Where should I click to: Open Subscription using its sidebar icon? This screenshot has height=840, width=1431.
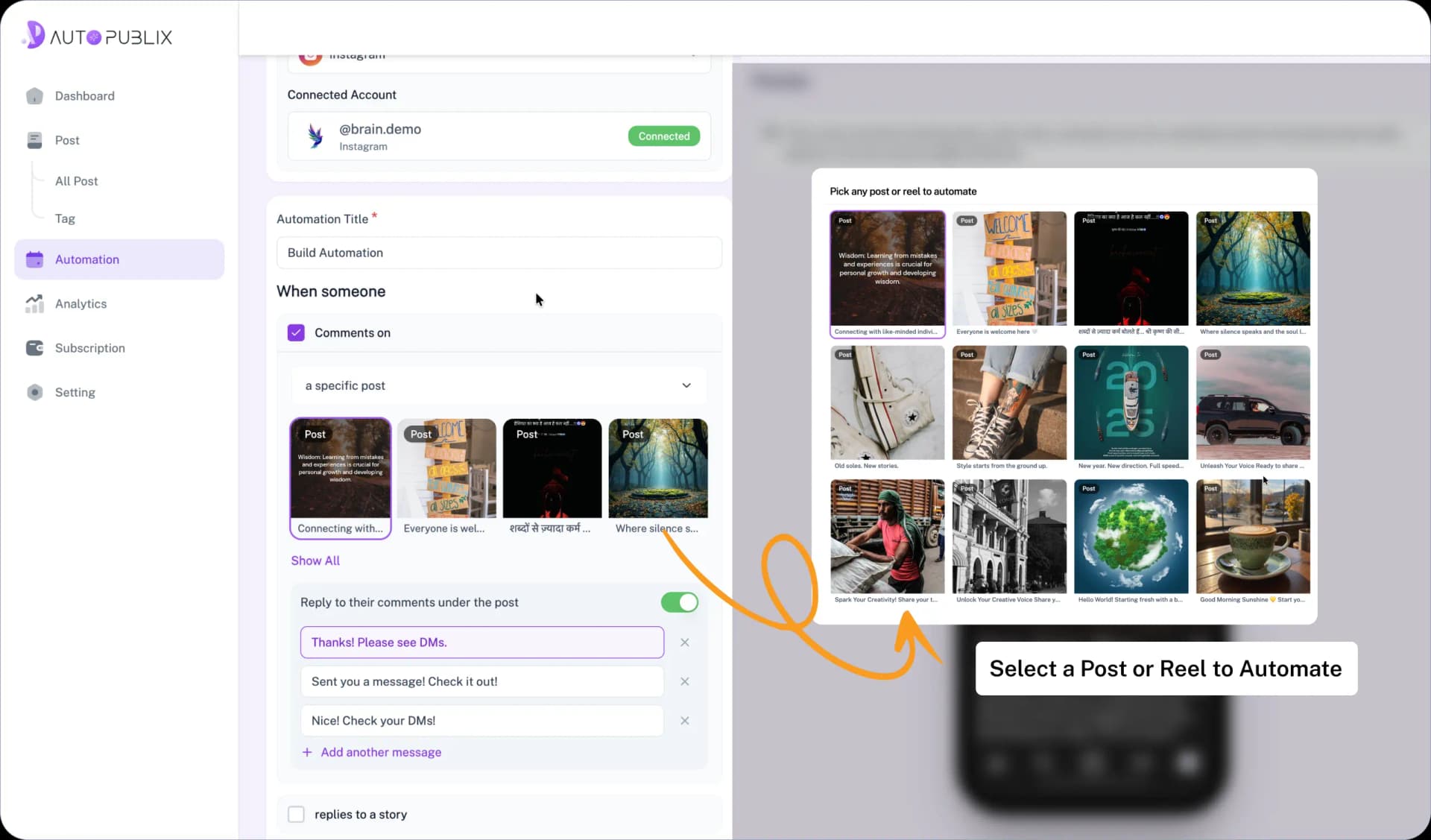point(35,347)
